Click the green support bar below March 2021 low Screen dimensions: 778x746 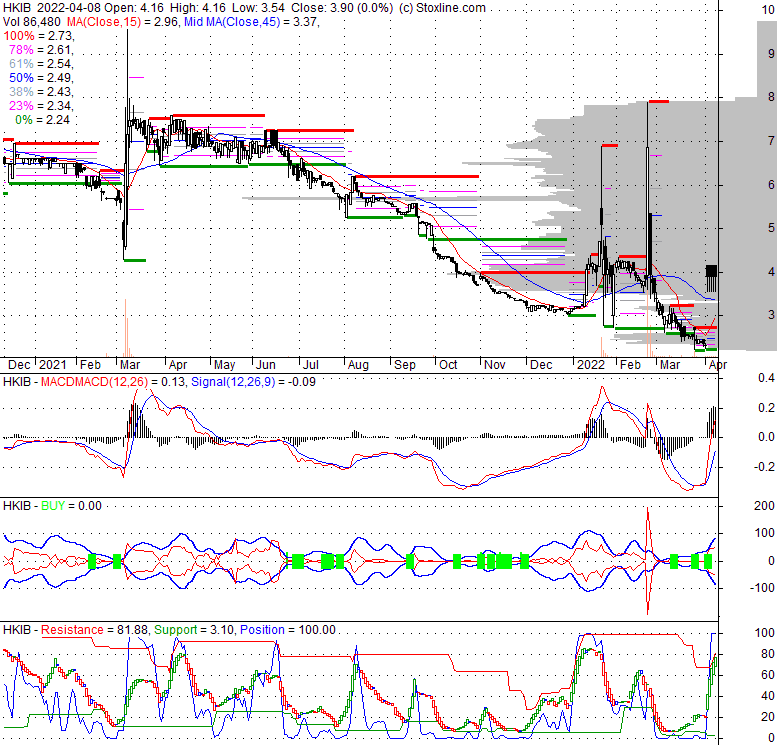point(134,260)
